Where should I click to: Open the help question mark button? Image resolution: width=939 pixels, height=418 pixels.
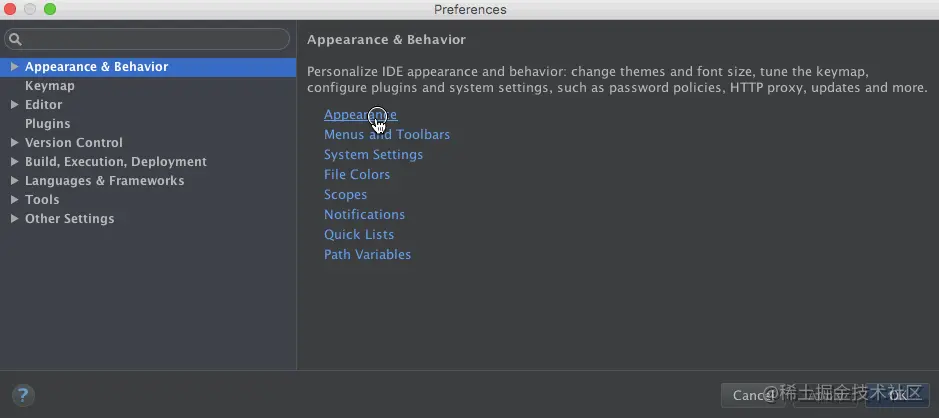(23, 395)
